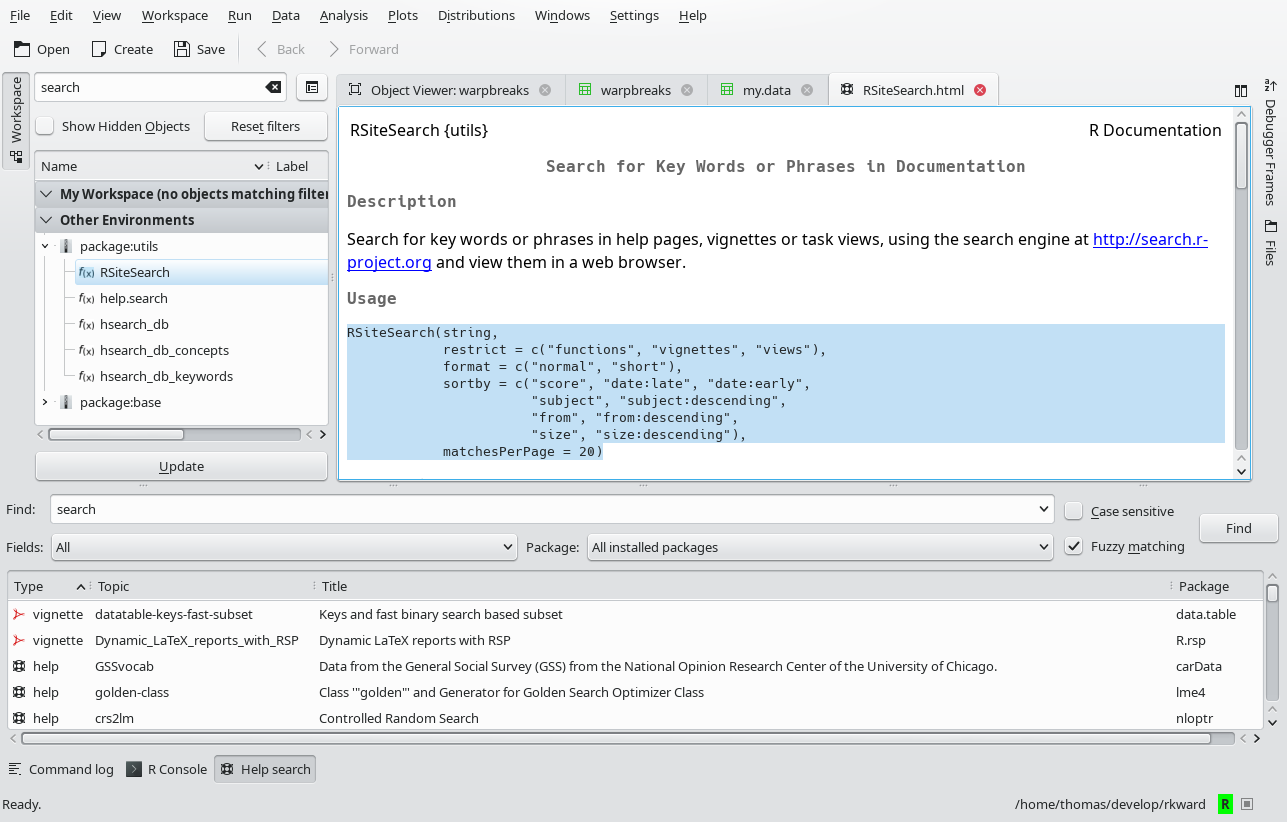This screenshot has height=822, width=1287.
Task: Open the Fields dropdown
Action: click(284, 547)
